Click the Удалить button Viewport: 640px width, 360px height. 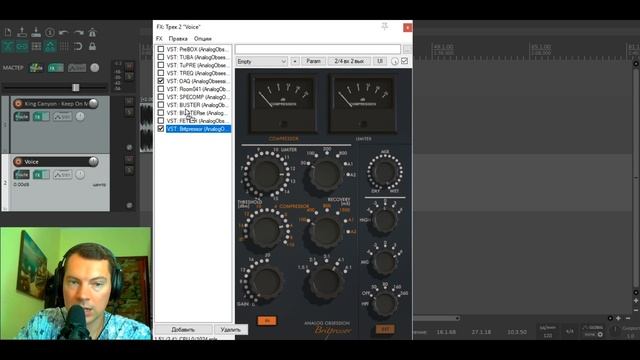(x=231, y=329)
